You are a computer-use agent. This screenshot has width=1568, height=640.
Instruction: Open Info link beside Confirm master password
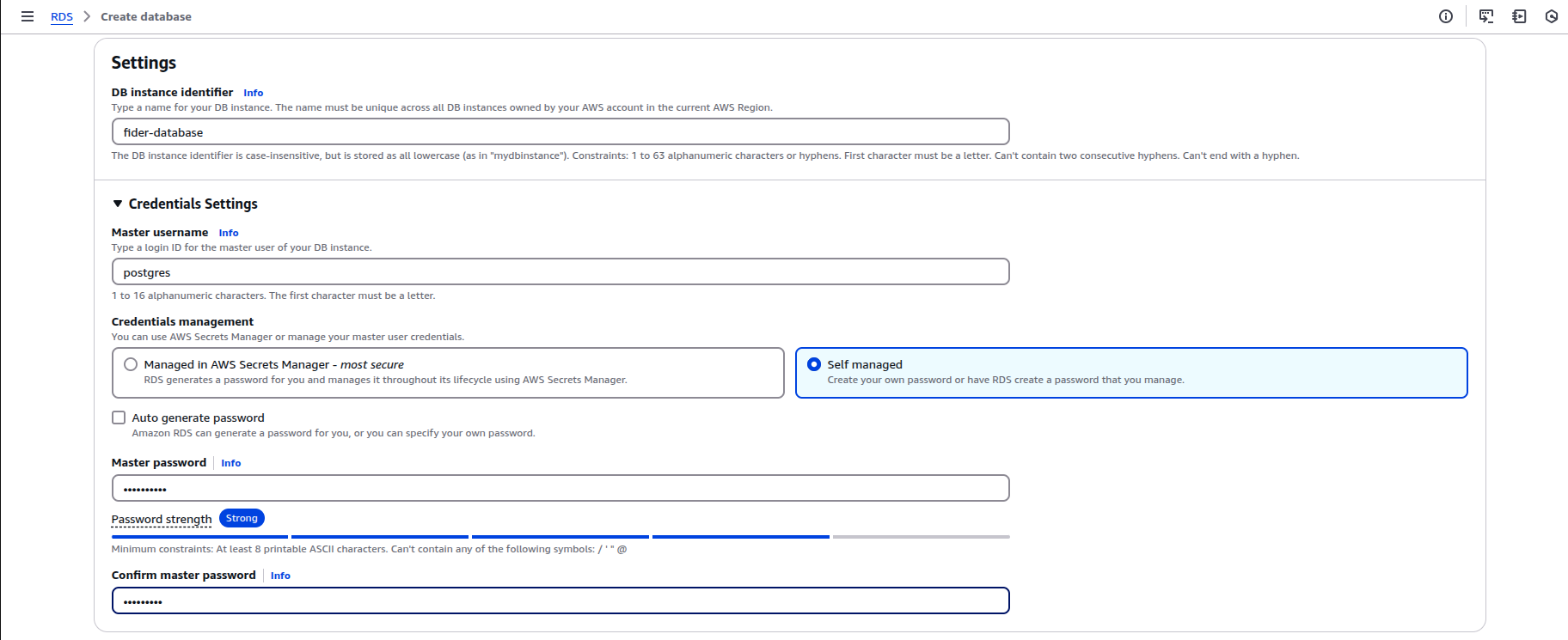[280, 576]
